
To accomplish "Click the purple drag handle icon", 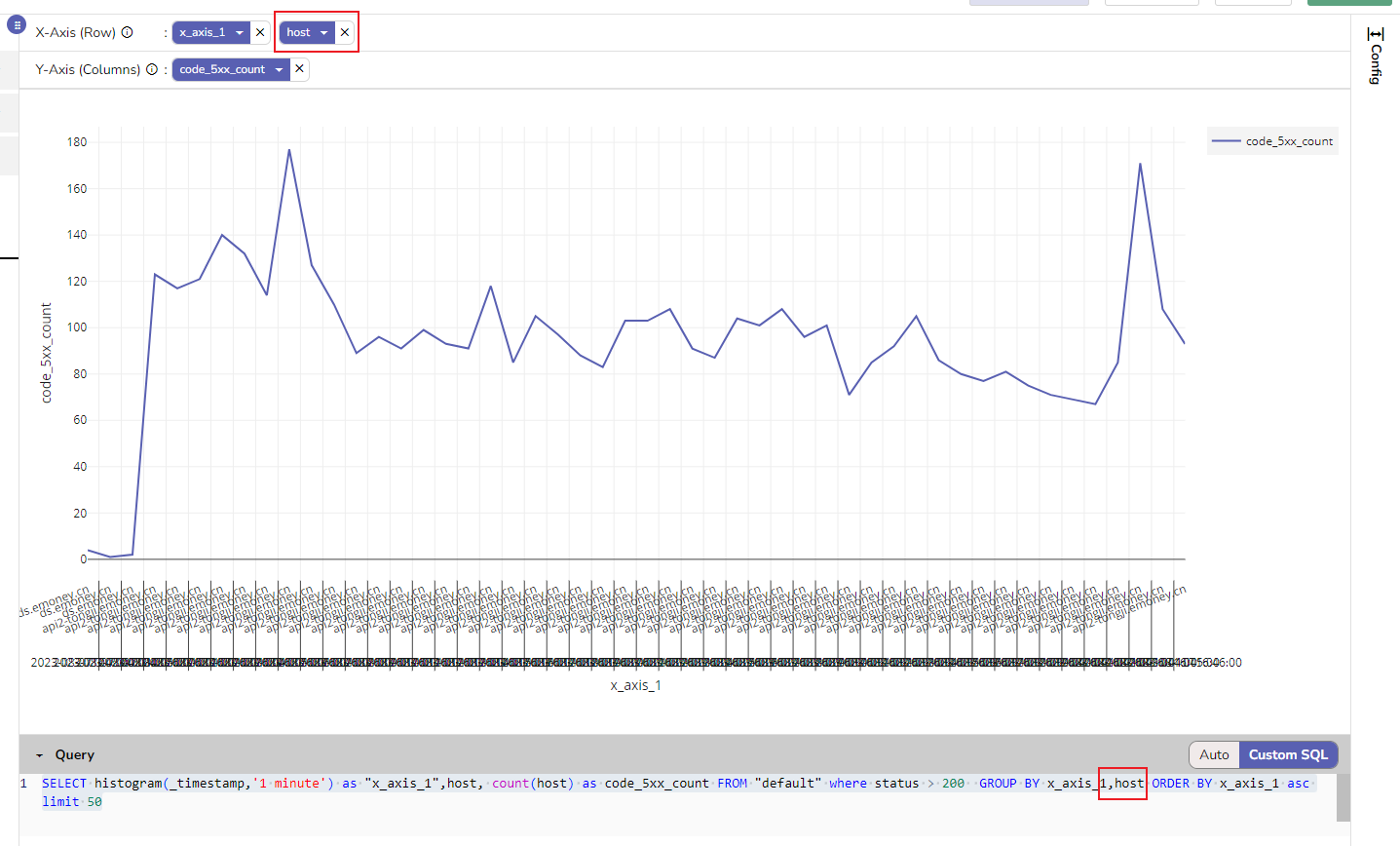I will point(16,24).
